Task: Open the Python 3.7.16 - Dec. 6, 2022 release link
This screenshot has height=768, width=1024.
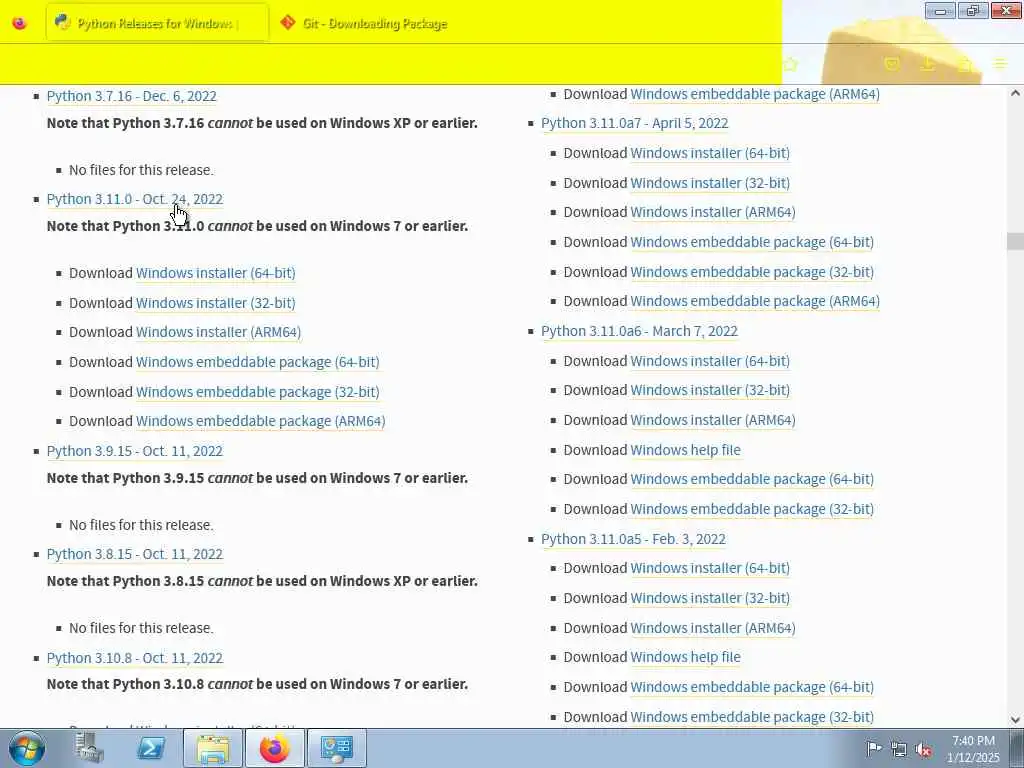Action: click(x=131, y=96)
